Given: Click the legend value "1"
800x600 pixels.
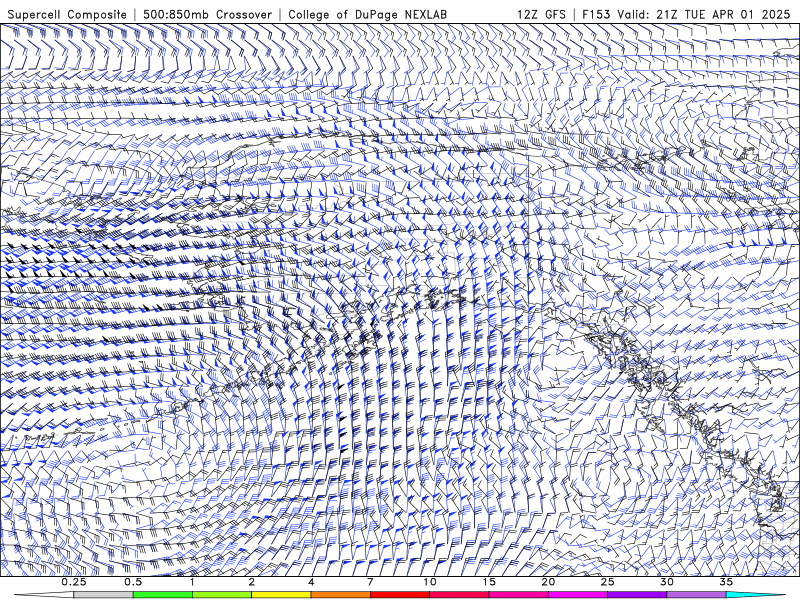Looking at the screenshot, I should point(192,582).
